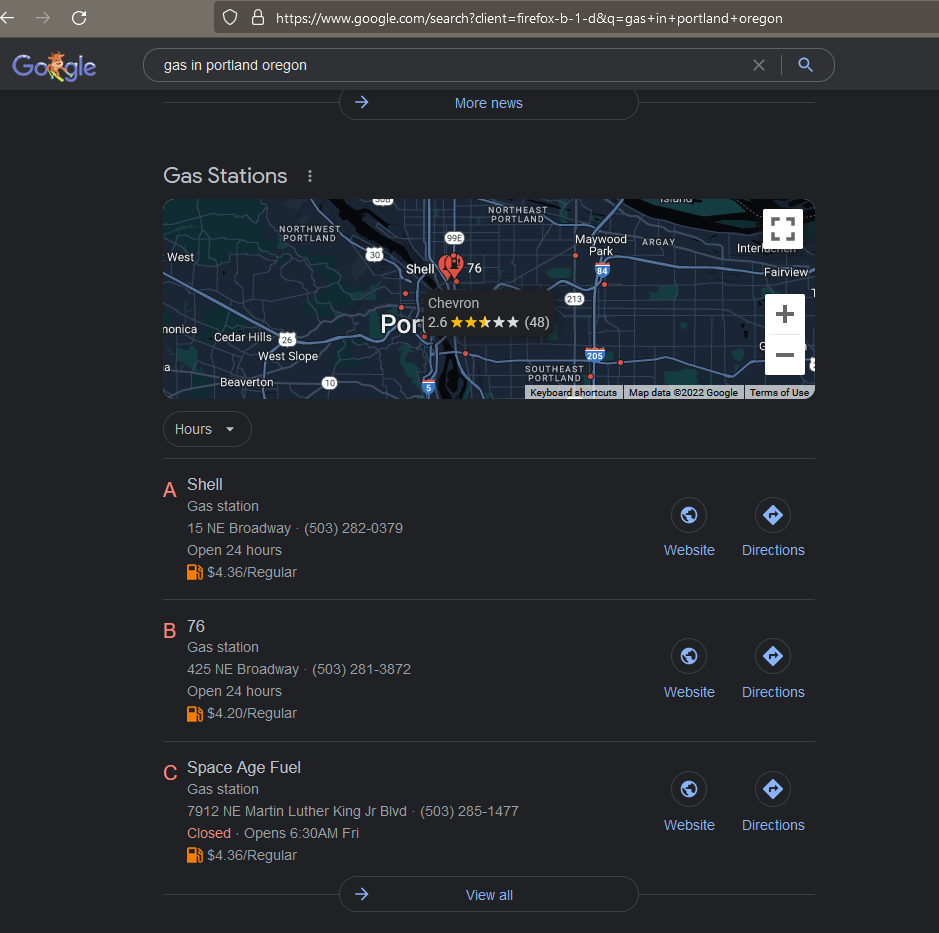This screenshot has height=933, width=939.
Task: Click the Gas Stations heading
Action: click(x=225, y=176)
